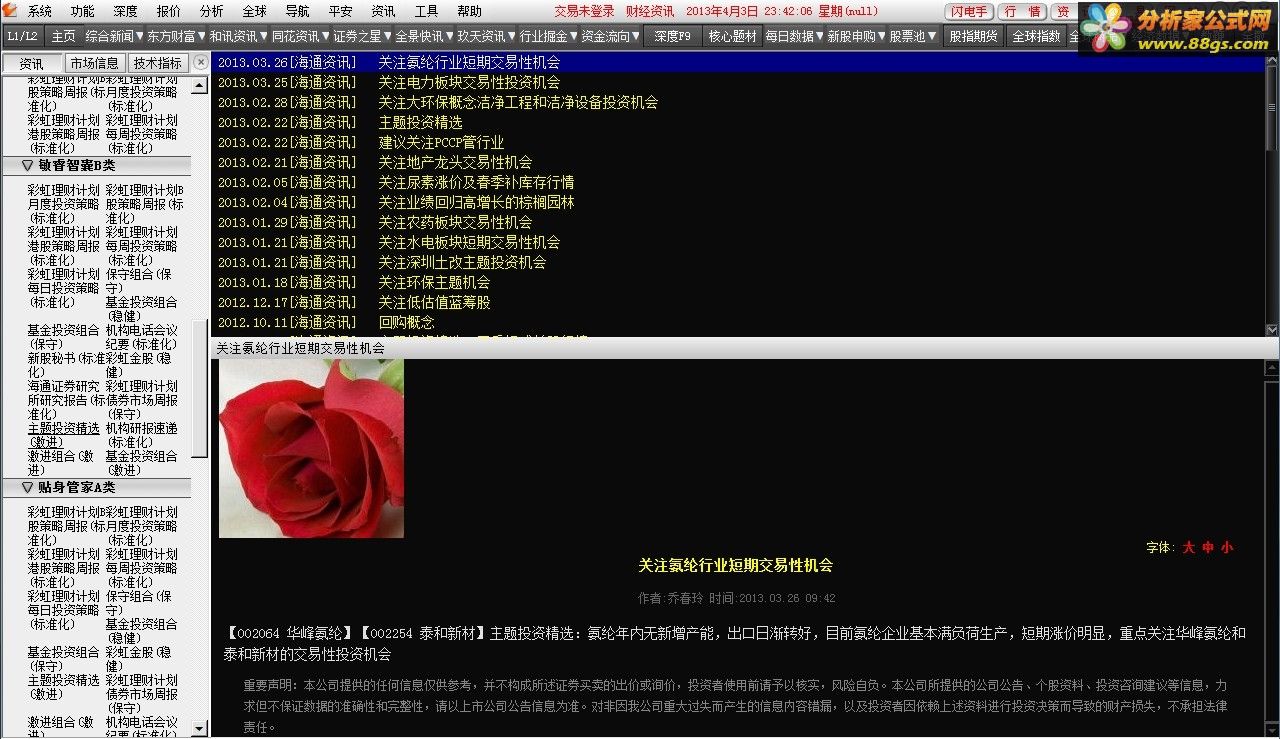The width and height of the screenshot is (1280, 739).
Task: Set article font size to 小
Action: click(1226, 547)
